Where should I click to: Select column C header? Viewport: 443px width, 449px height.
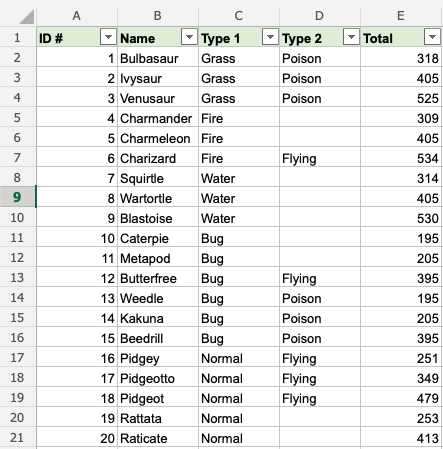tap(239, 16)
